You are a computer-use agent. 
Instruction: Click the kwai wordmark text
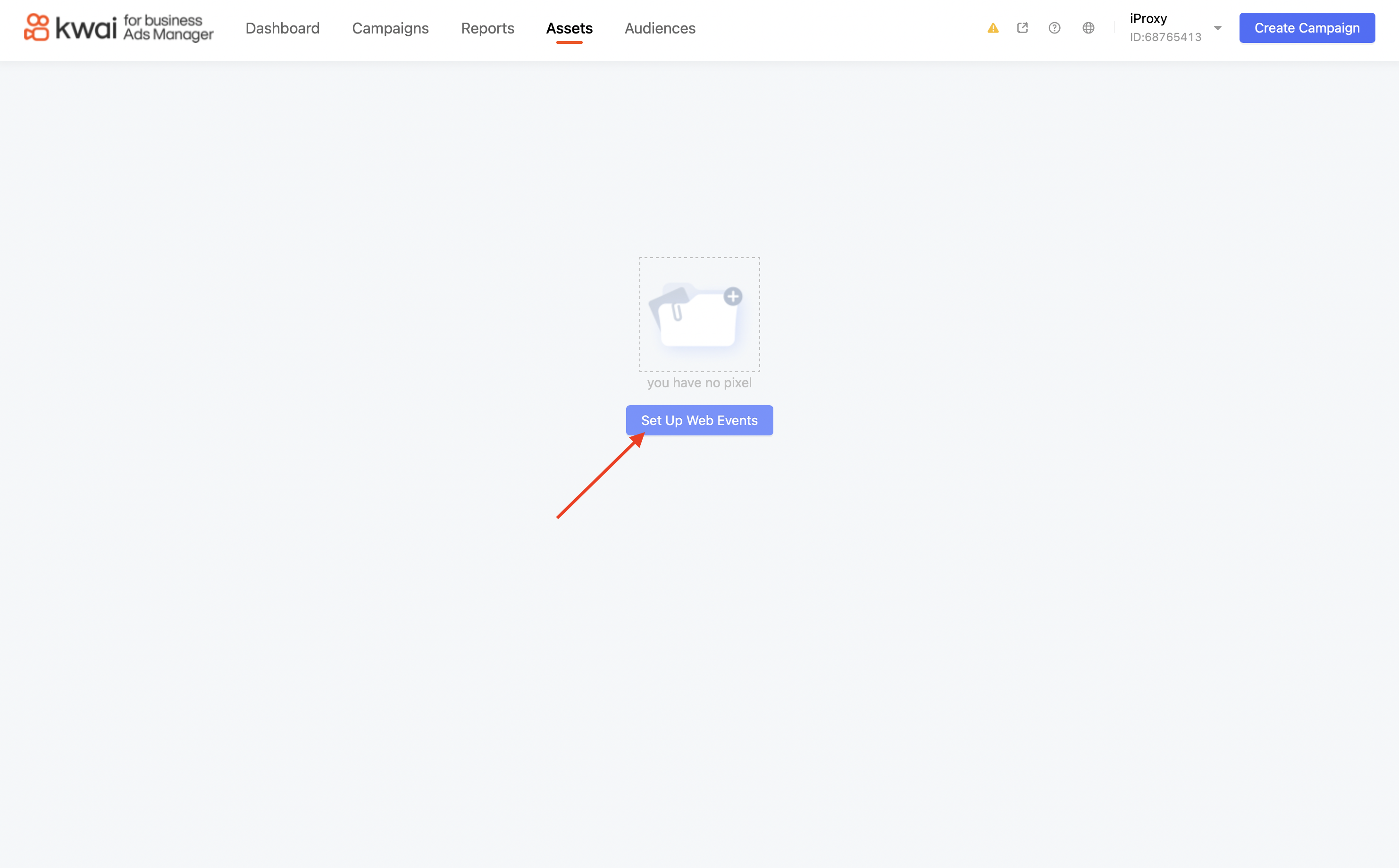pyautogui.click(x=86, y=28)
